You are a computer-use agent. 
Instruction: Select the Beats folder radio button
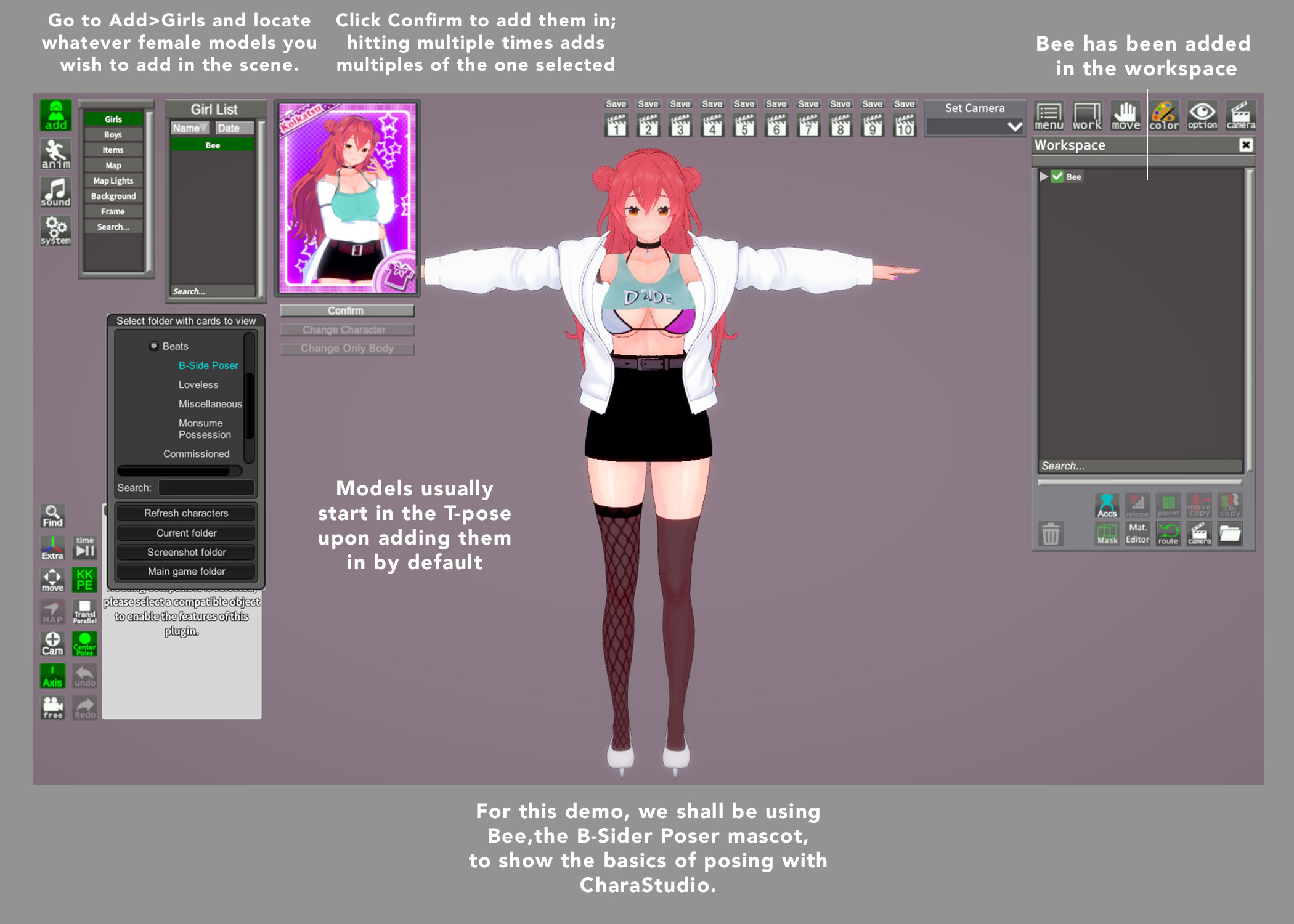coord(153,346)
